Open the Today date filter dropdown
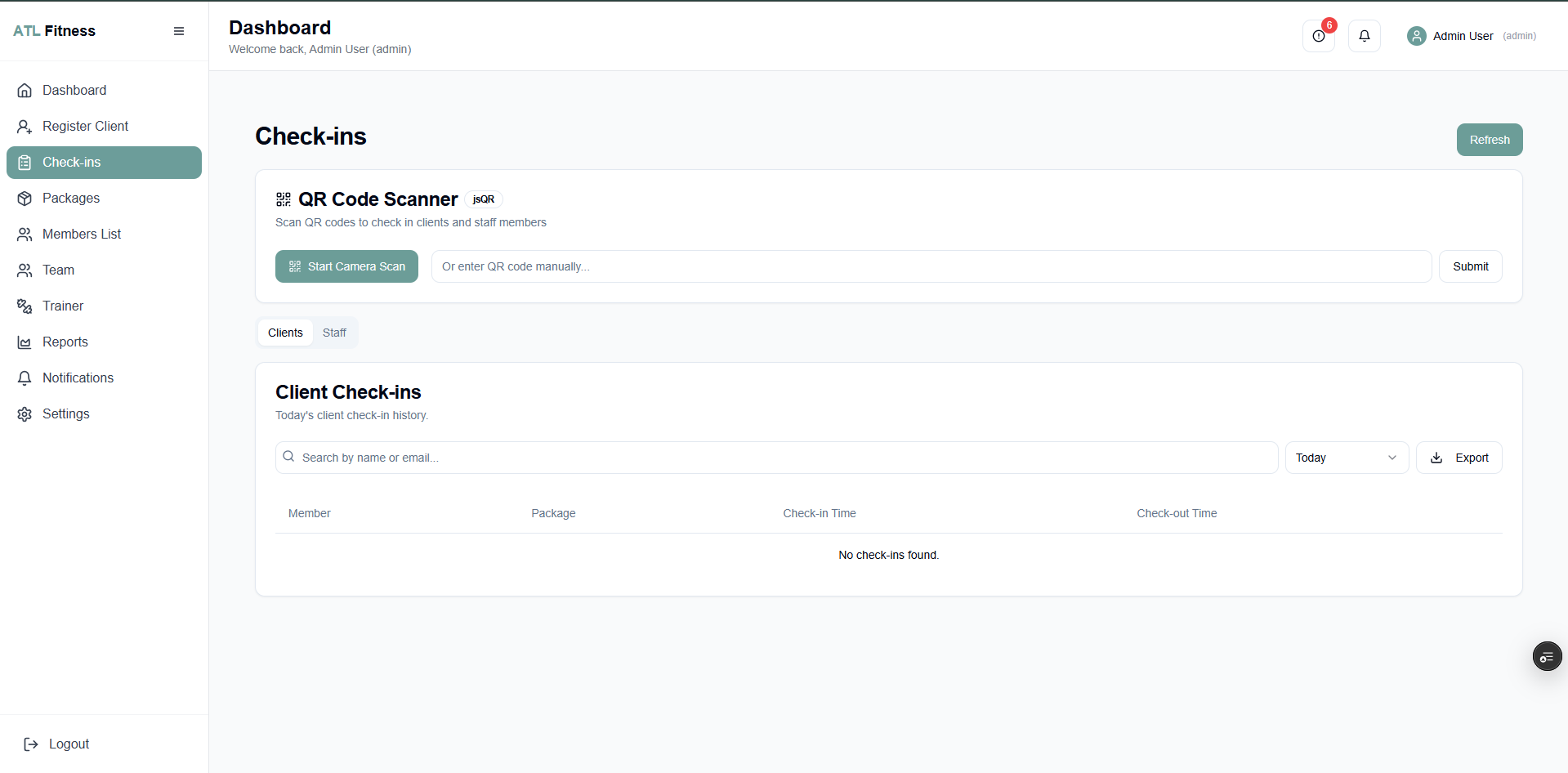This screenshot has height=773, width=1568. (x=1347, y=458)
